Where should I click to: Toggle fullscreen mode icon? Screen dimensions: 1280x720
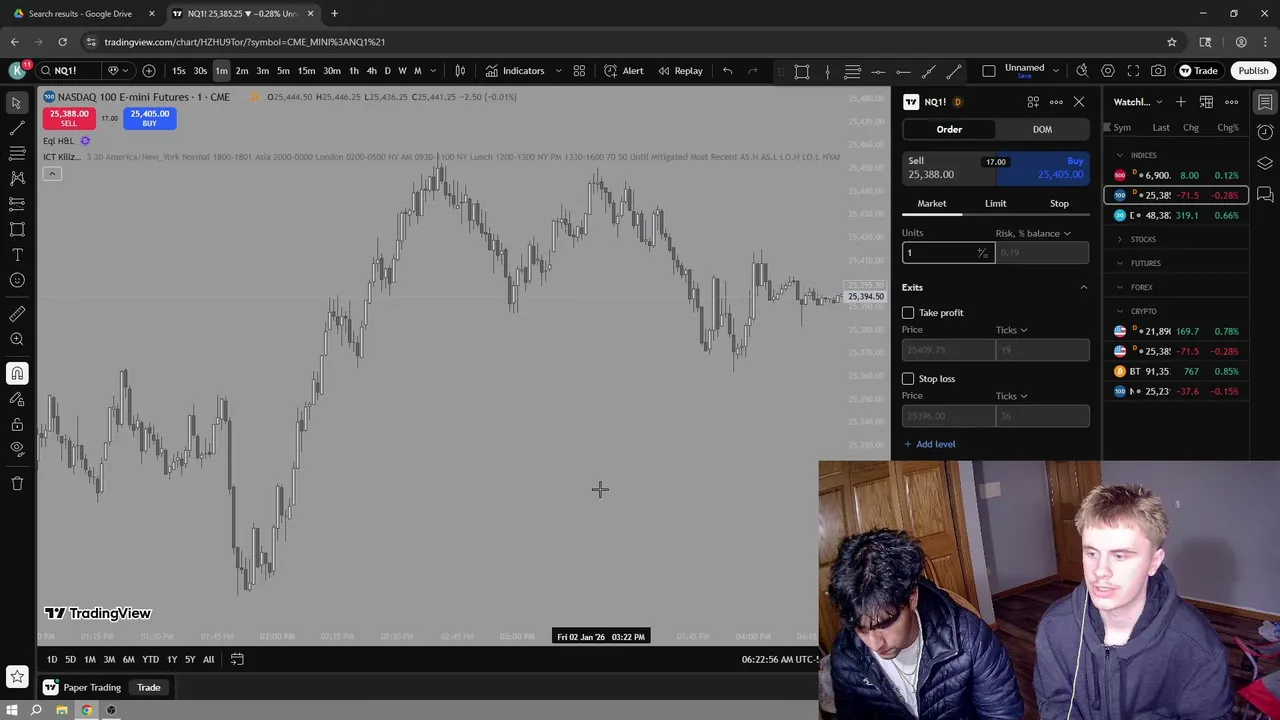[x=1133, y=71]
